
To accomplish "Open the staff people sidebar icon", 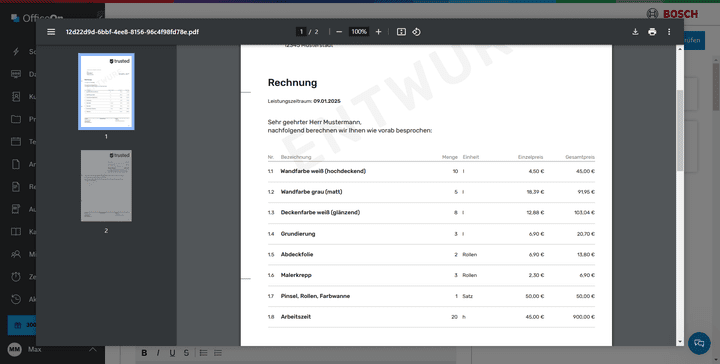I will tap(16, 254).
